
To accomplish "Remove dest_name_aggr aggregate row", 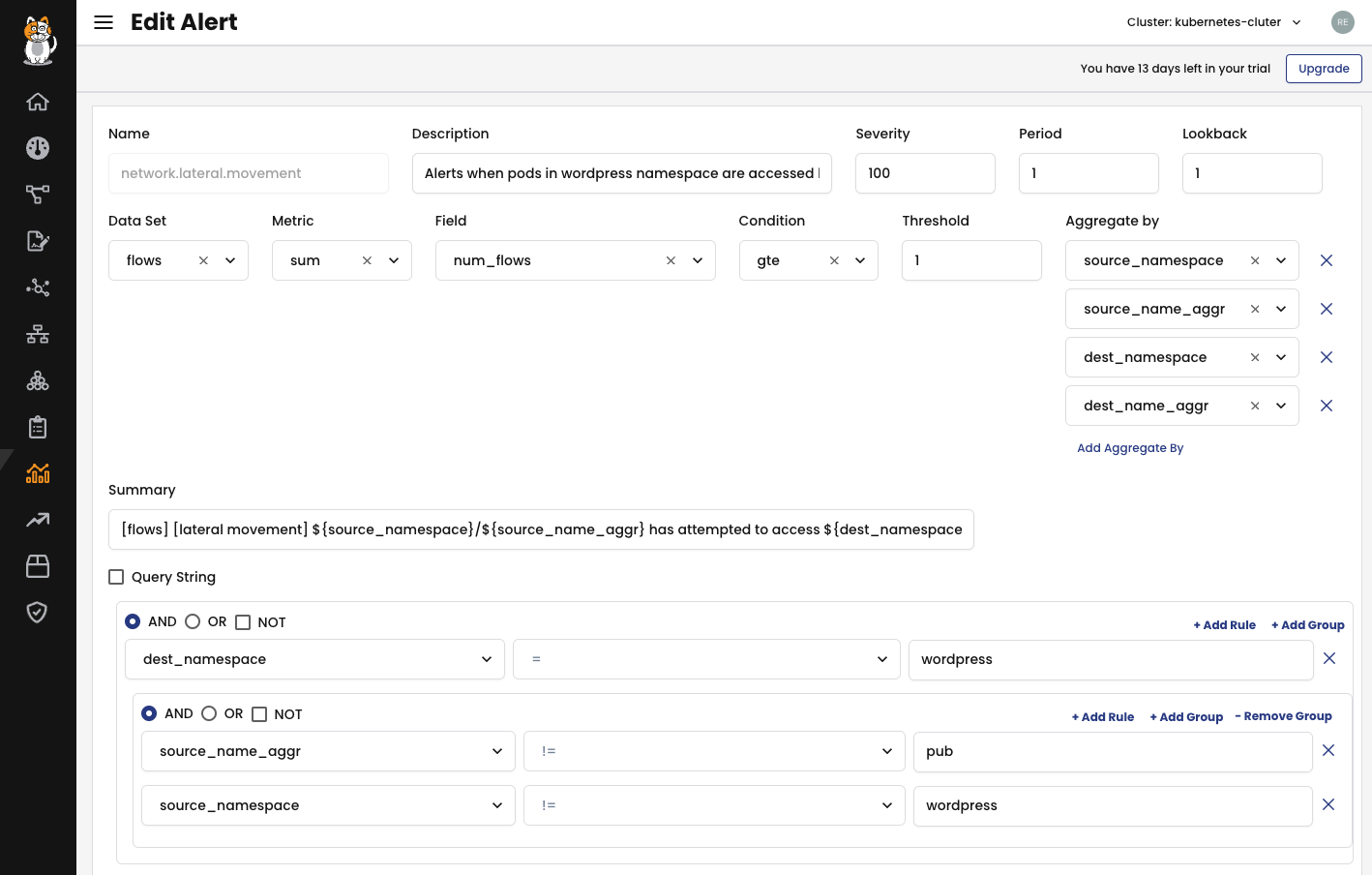I will [x=1327, y=406].
